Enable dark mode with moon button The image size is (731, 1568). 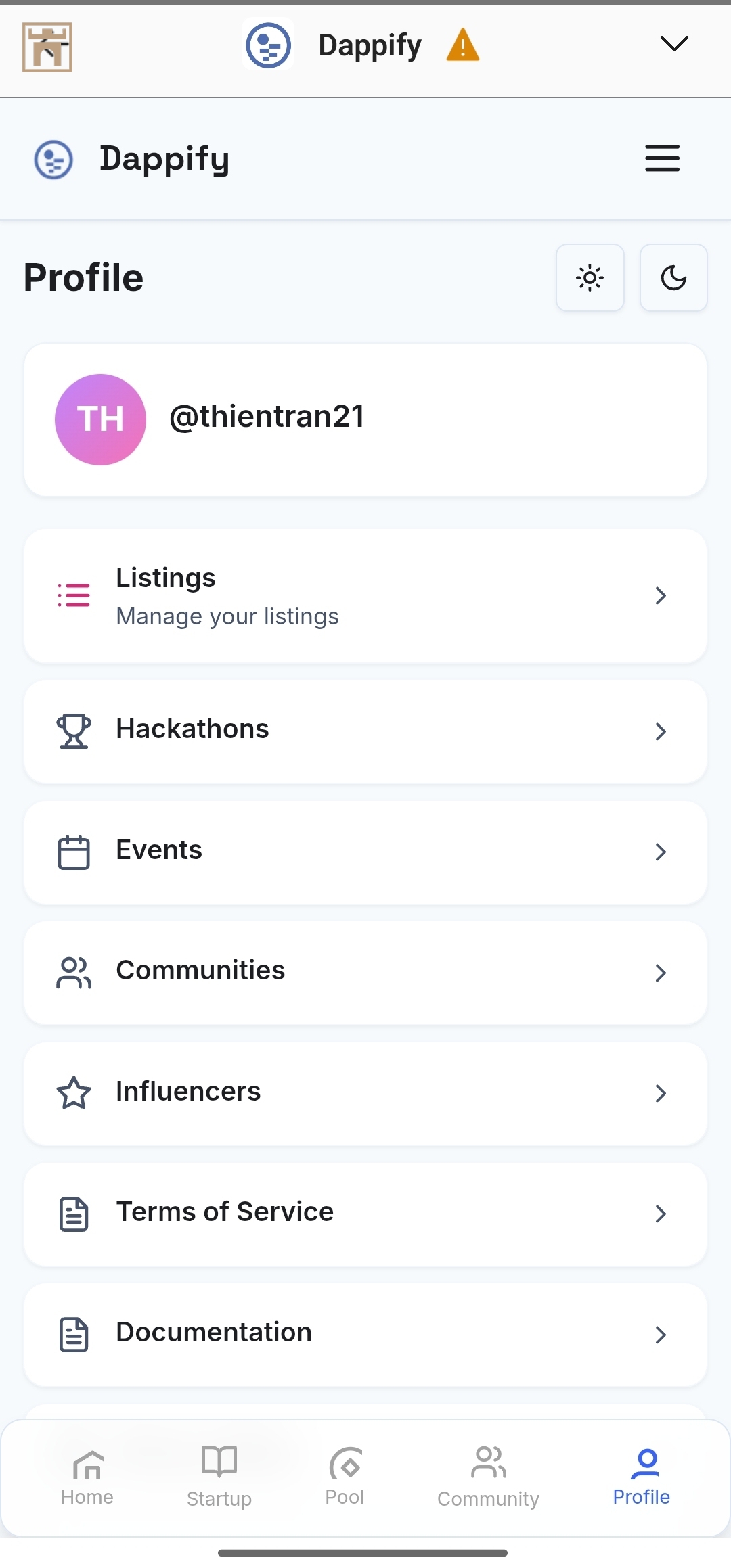coord(673,277)
